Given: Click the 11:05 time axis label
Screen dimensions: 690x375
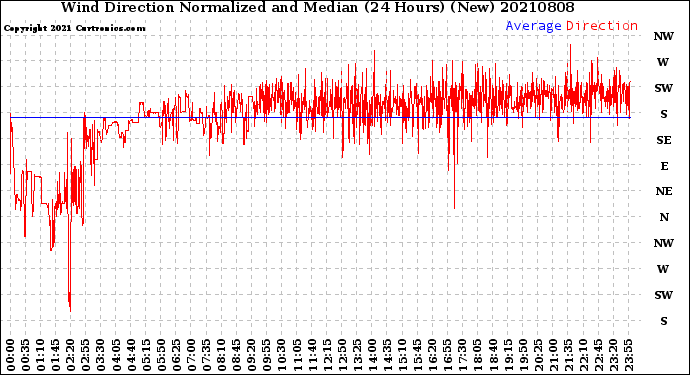Looking at the screenshot, I should [x=297, y=355].
